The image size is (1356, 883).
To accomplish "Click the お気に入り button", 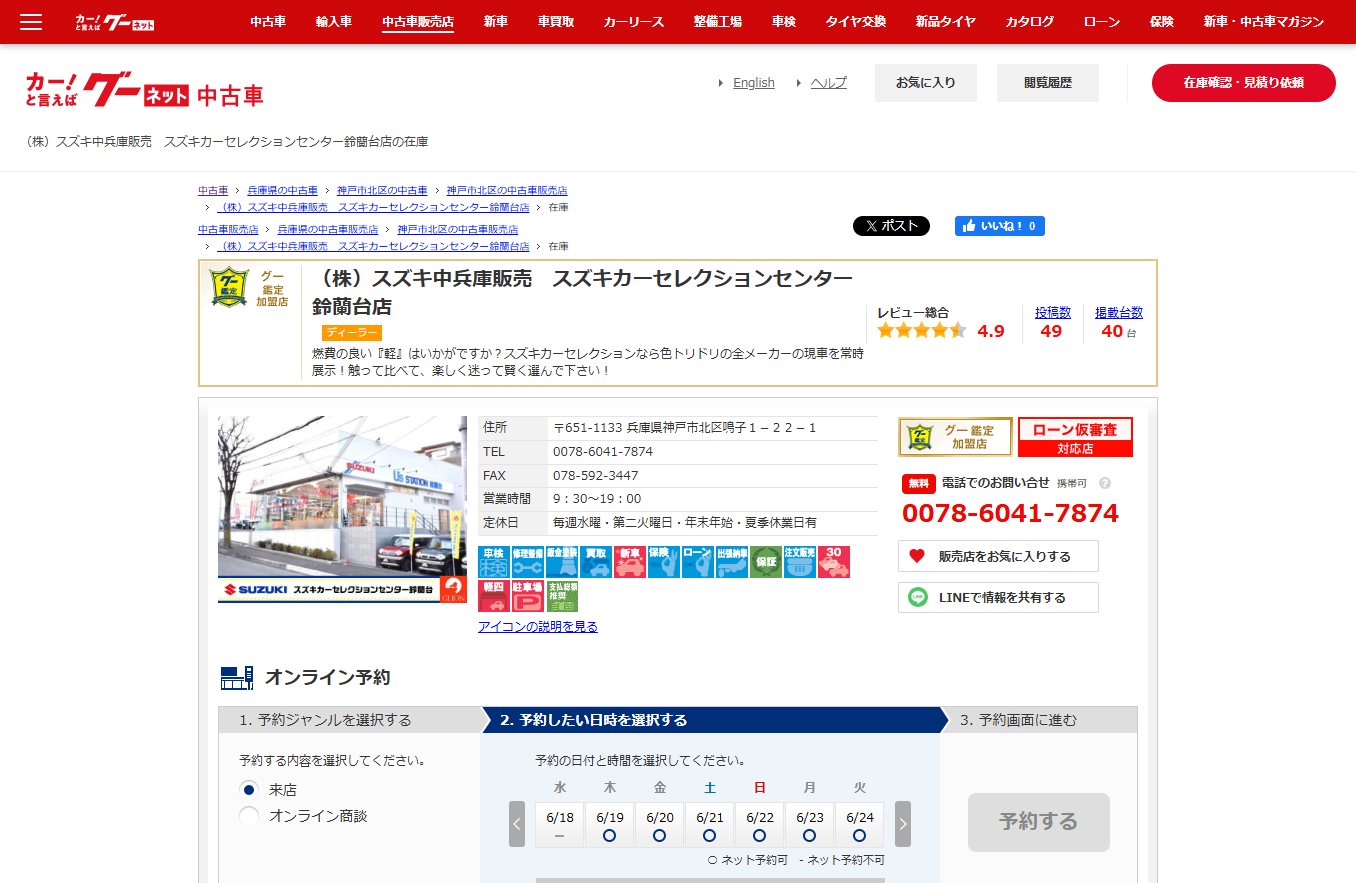I will click(926, 83).
